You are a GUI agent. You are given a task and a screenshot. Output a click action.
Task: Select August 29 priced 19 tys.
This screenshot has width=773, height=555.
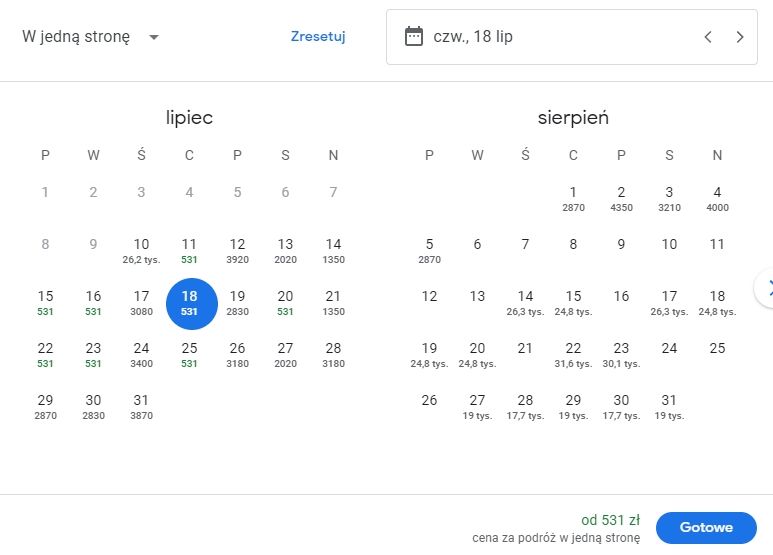click(x=573, y=407)
